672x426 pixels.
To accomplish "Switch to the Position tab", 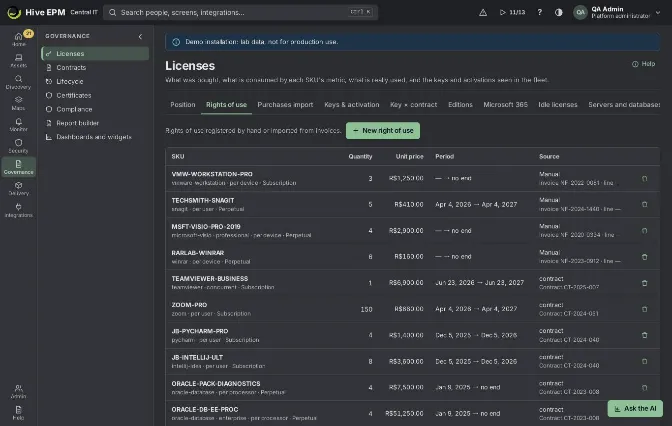I will 183,105.
